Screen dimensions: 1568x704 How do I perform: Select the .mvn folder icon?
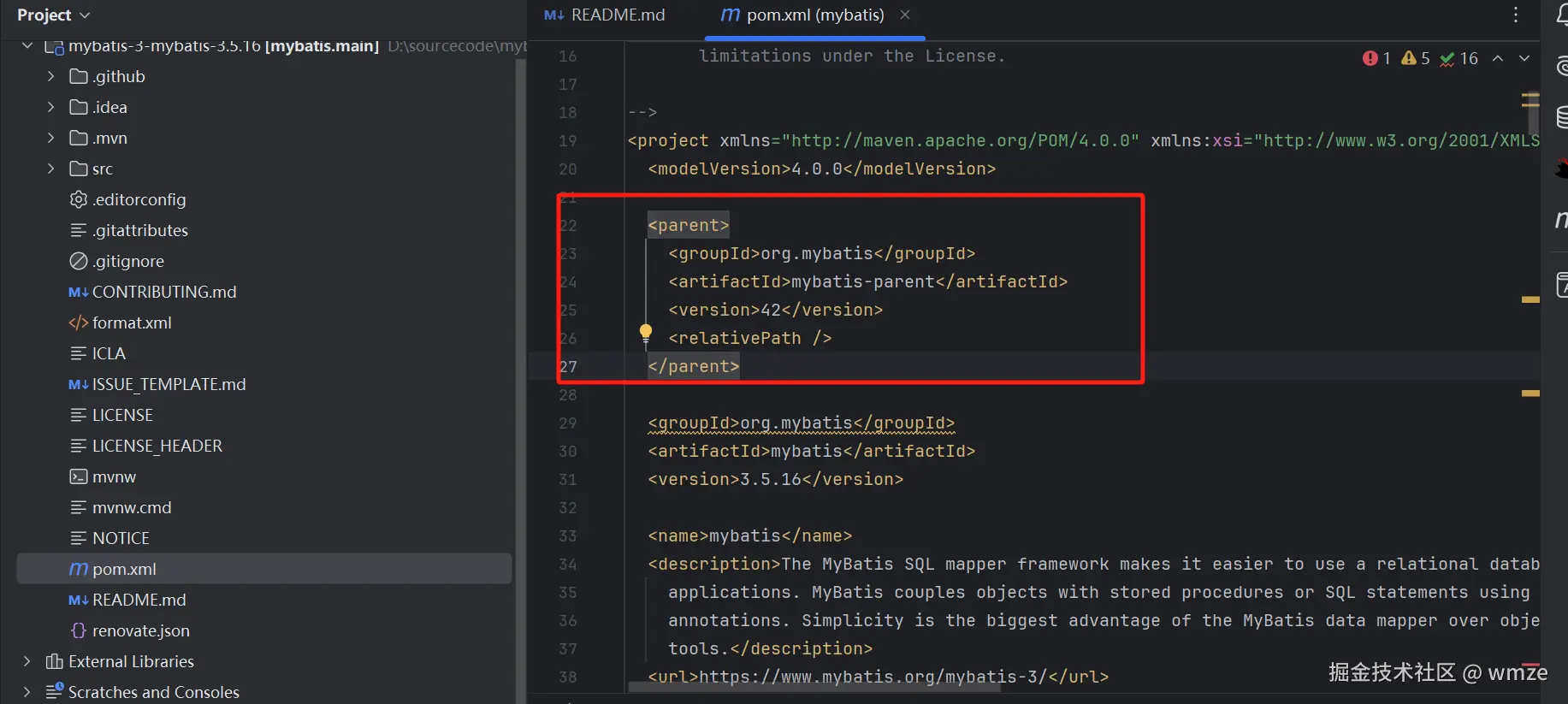(x=79, y=138)
